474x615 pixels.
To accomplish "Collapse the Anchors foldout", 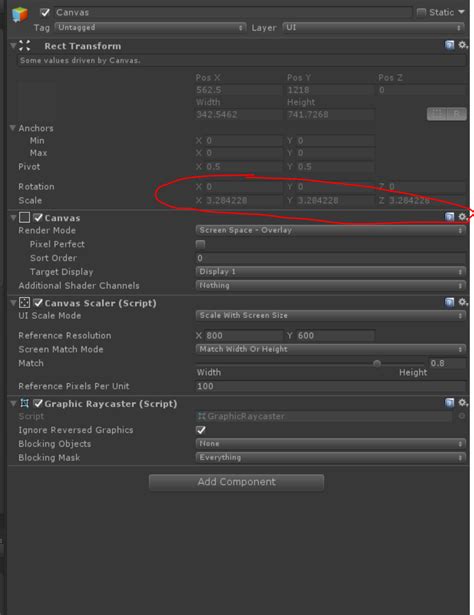I will [x=13, y=128].
